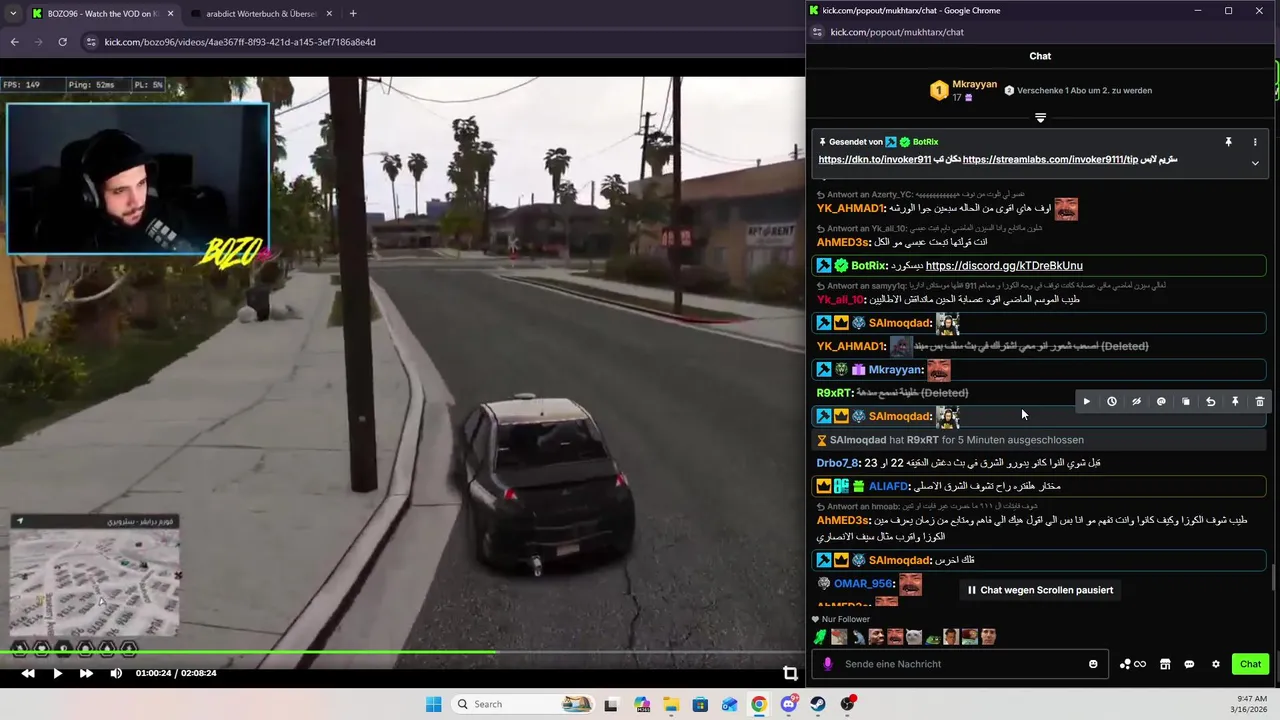Open Chrome from the taskbar
Image resolution: width=1280 pixels, height=720 pixels.
tap(759, 704)
